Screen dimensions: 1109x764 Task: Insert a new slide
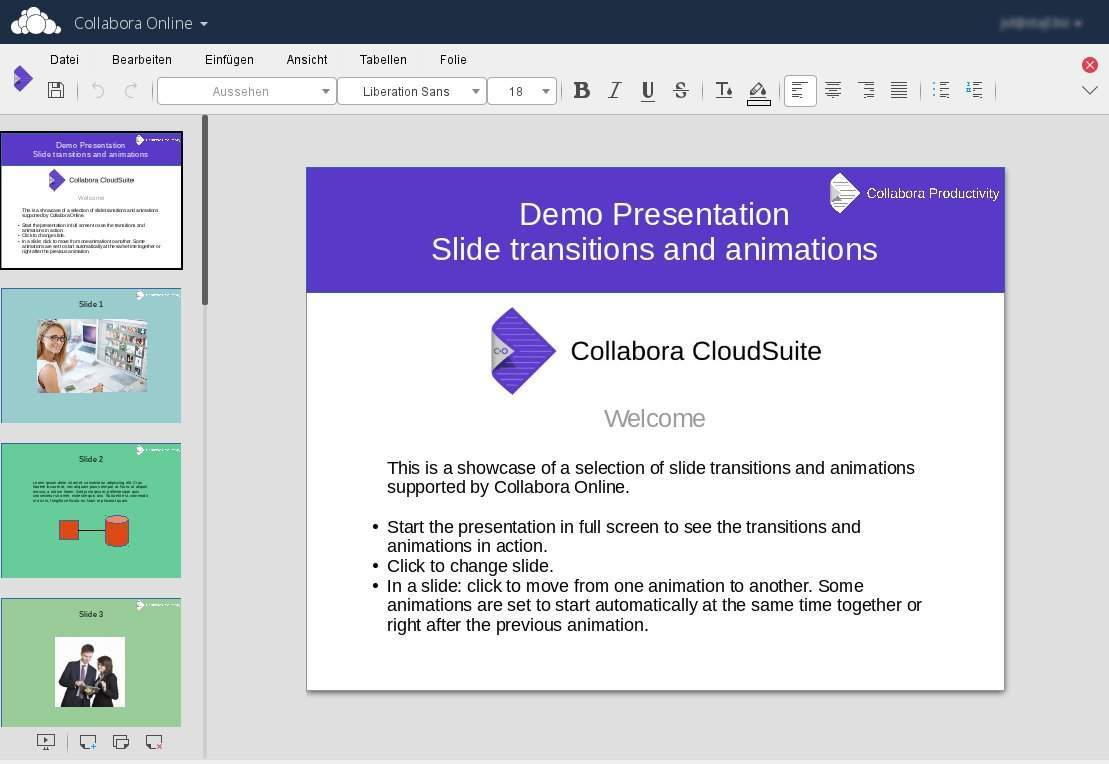[88, 742]
